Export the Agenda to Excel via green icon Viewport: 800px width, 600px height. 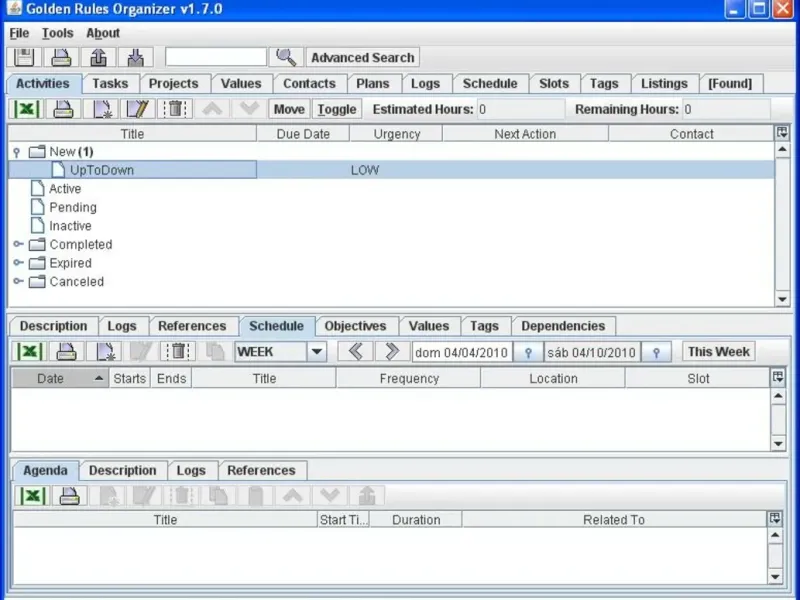32,495
